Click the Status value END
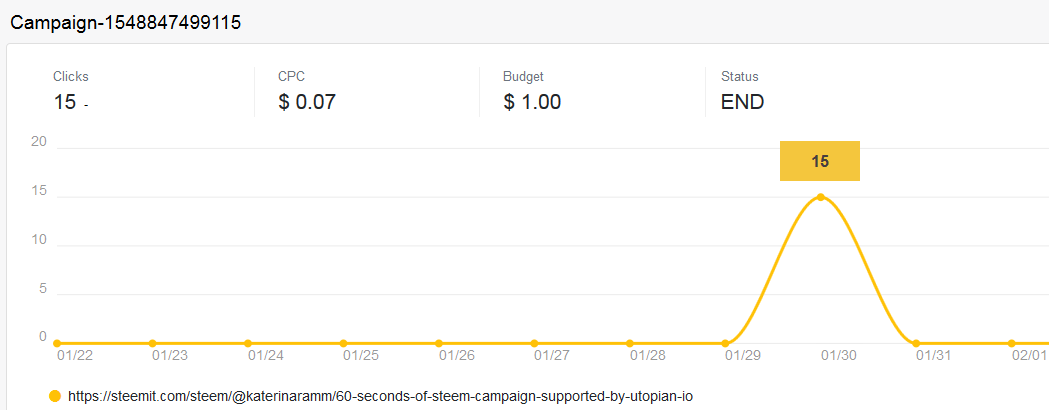 (743, 102)
